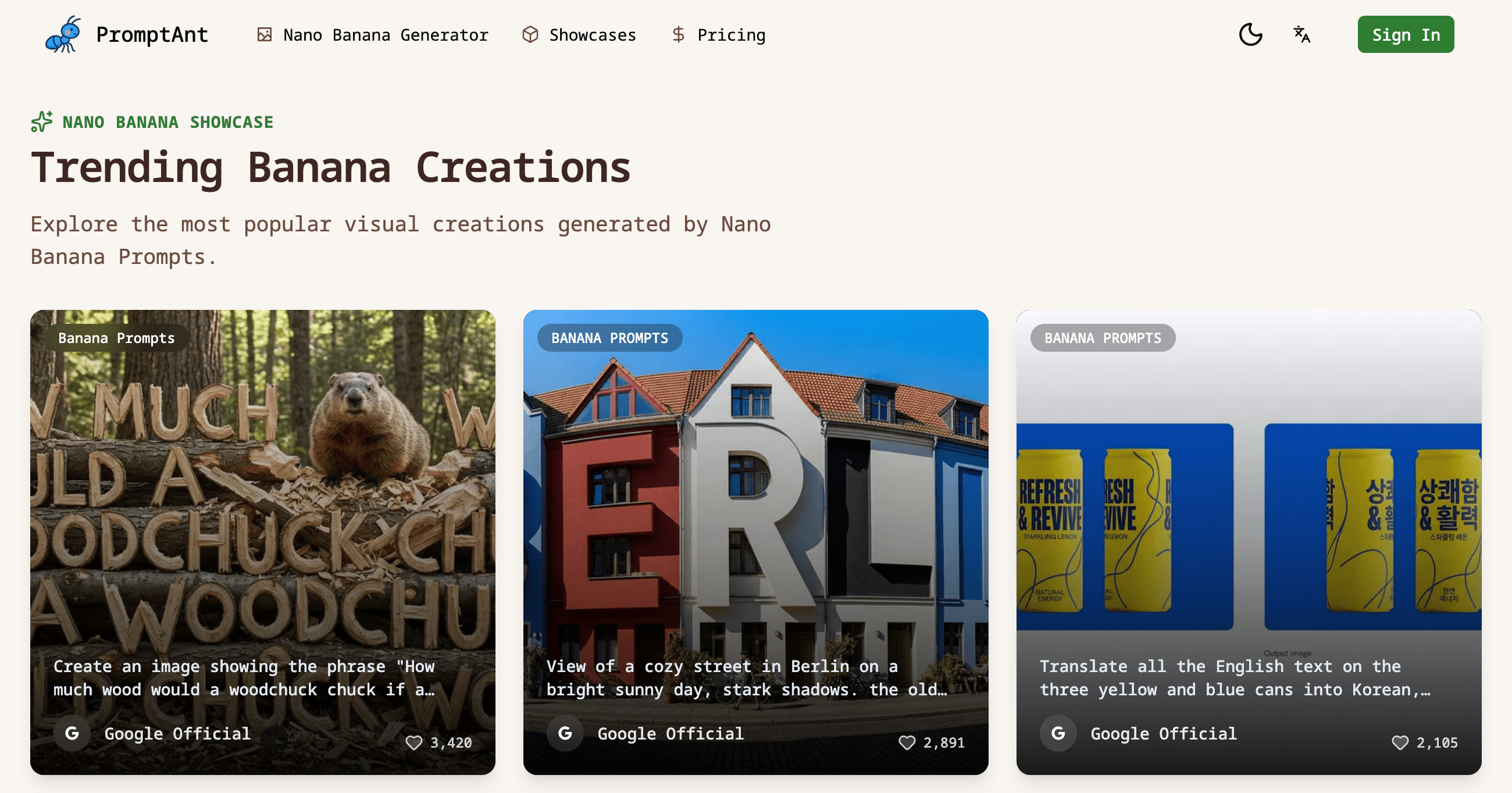Open the language translation selector
Image resolution: width=1512 pixels, height=793 pixels.
tap(1302, 35)
